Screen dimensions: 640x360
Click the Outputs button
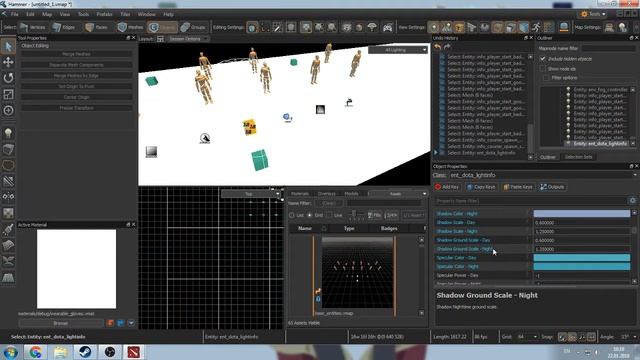[x=552, y=187]
